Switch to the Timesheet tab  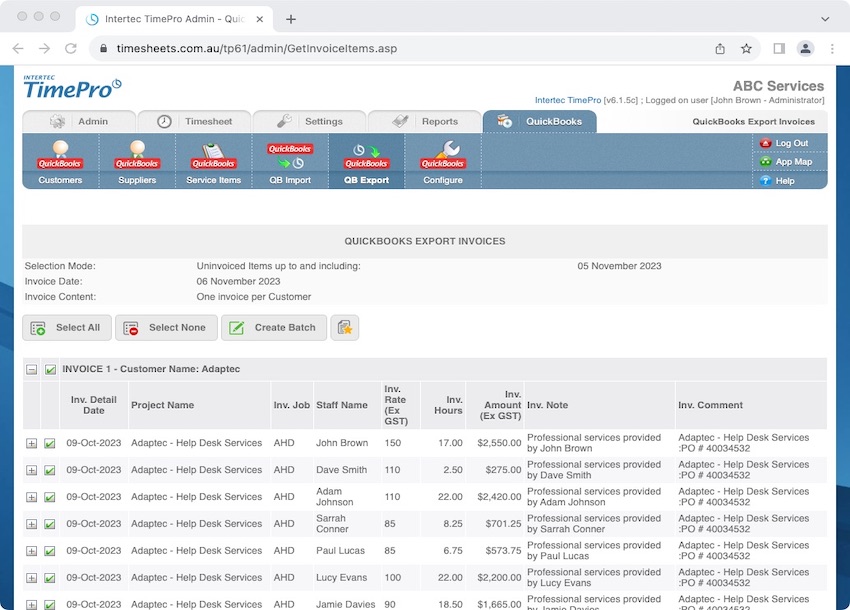(195, 121)
